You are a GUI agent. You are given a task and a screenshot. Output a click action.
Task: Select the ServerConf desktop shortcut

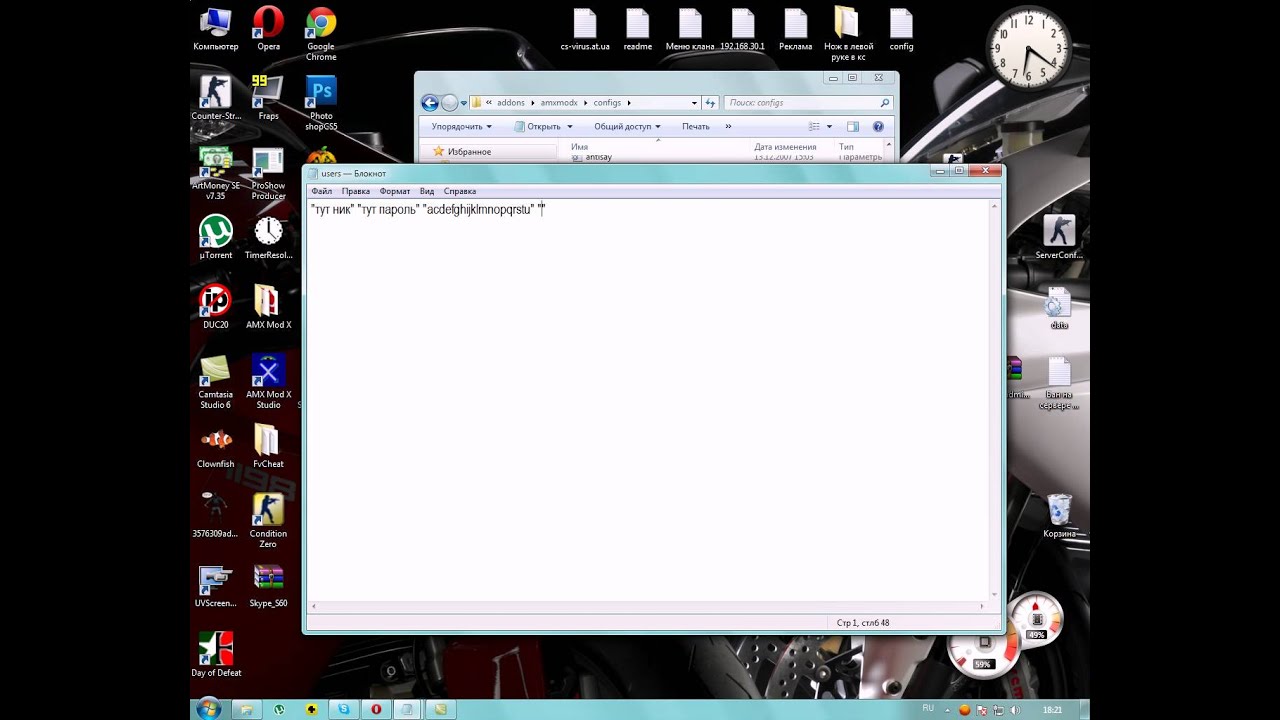tap(1059, 237)
